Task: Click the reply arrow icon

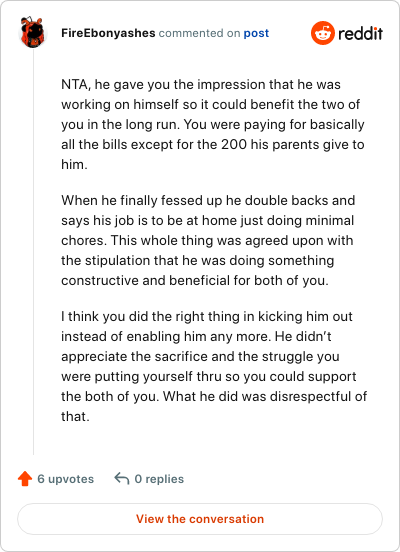Action: click(x=122, y=479)
